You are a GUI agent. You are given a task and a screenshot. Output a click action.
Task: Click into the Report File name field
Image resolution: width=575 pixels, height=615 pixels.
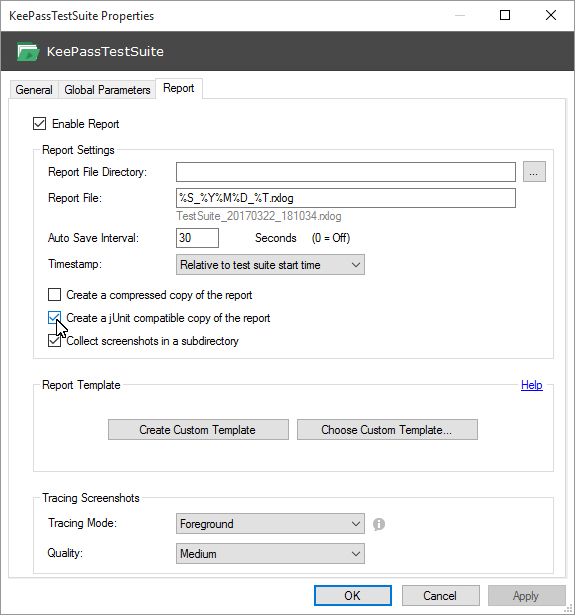pyautogui.click(x=346, y=198)
